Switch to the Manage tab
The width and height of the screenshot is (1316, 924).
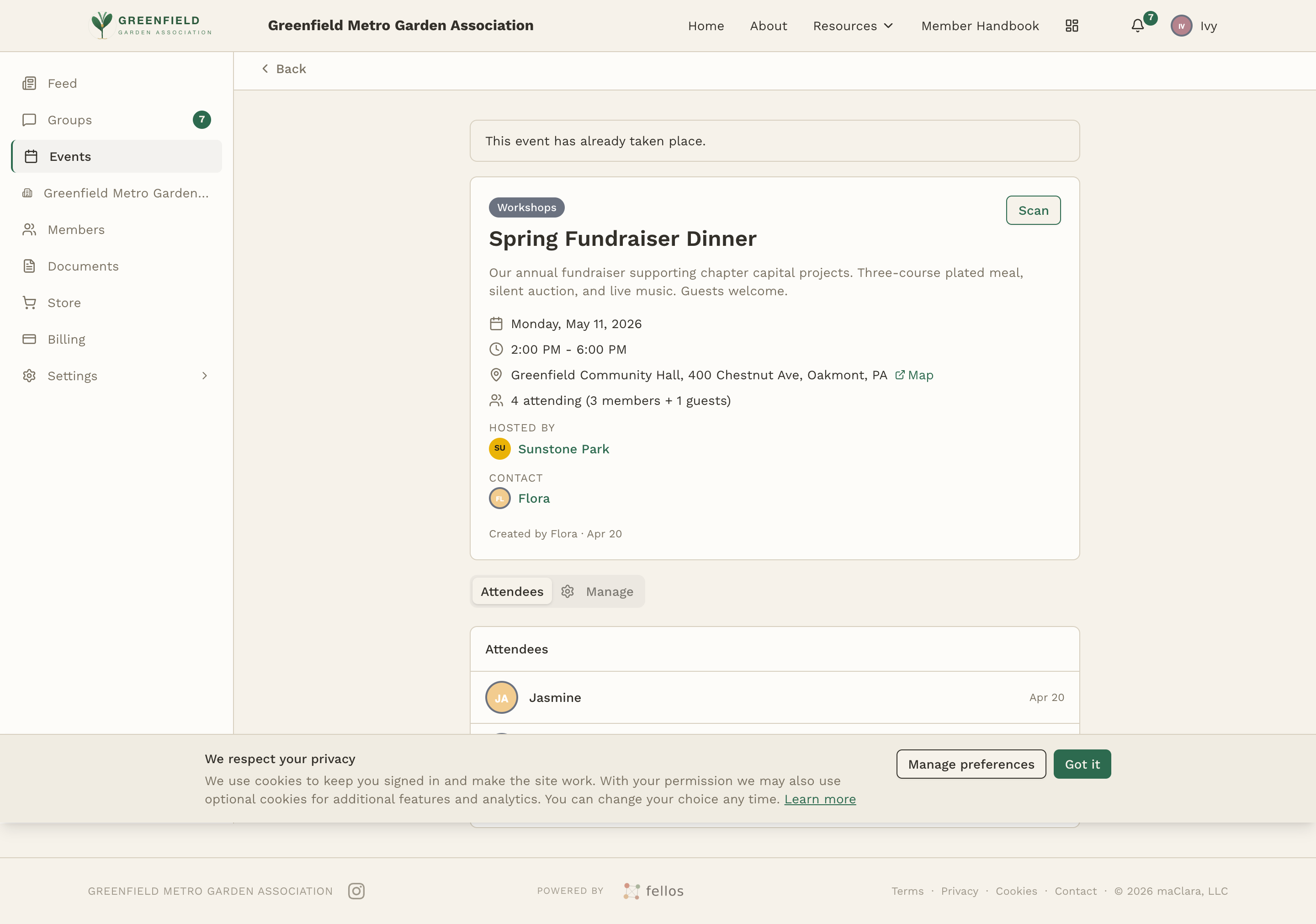(x=597, y=591)
